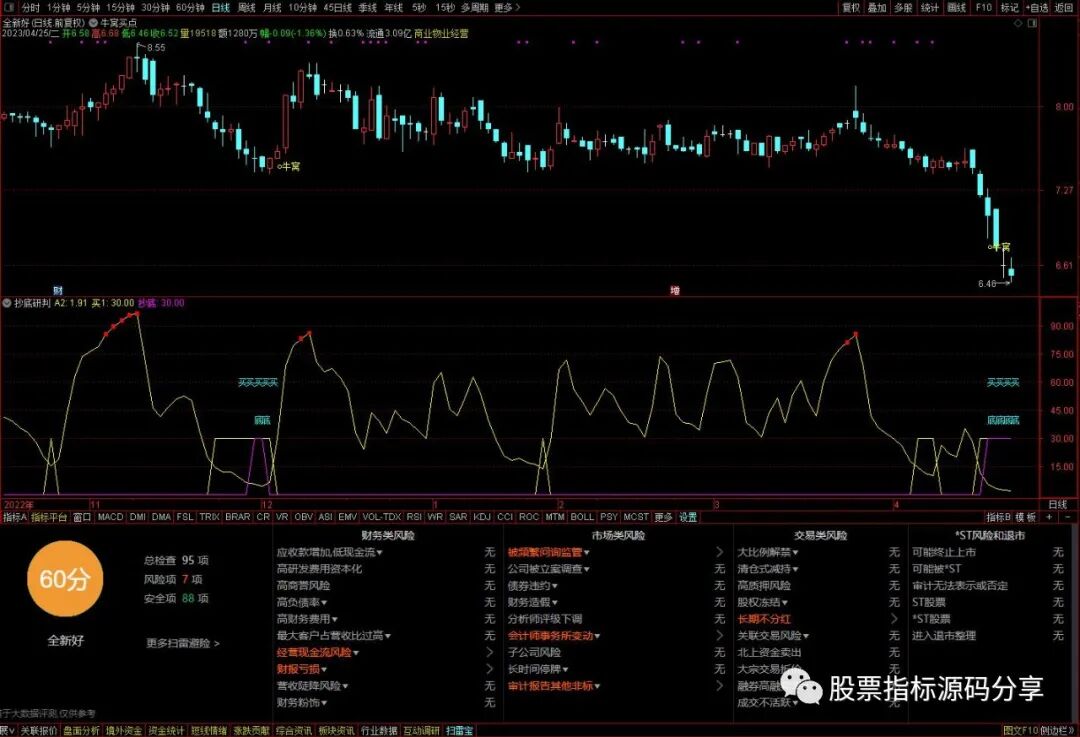The width and height of the screenshot is (1080, 737).
Task: Select the 日线 daily period
Action: pyautogui.click(x=220, y=8)
